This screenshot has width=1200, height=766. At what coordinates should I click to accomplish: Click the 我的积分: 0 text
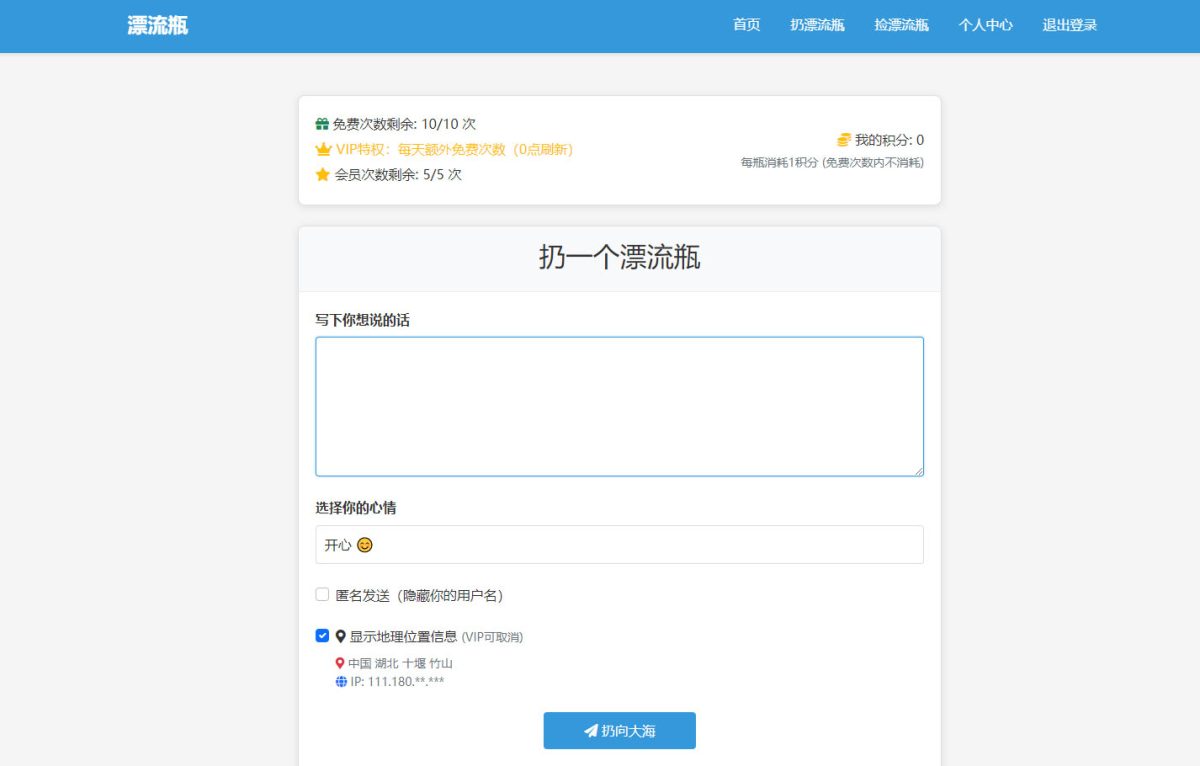889,140
